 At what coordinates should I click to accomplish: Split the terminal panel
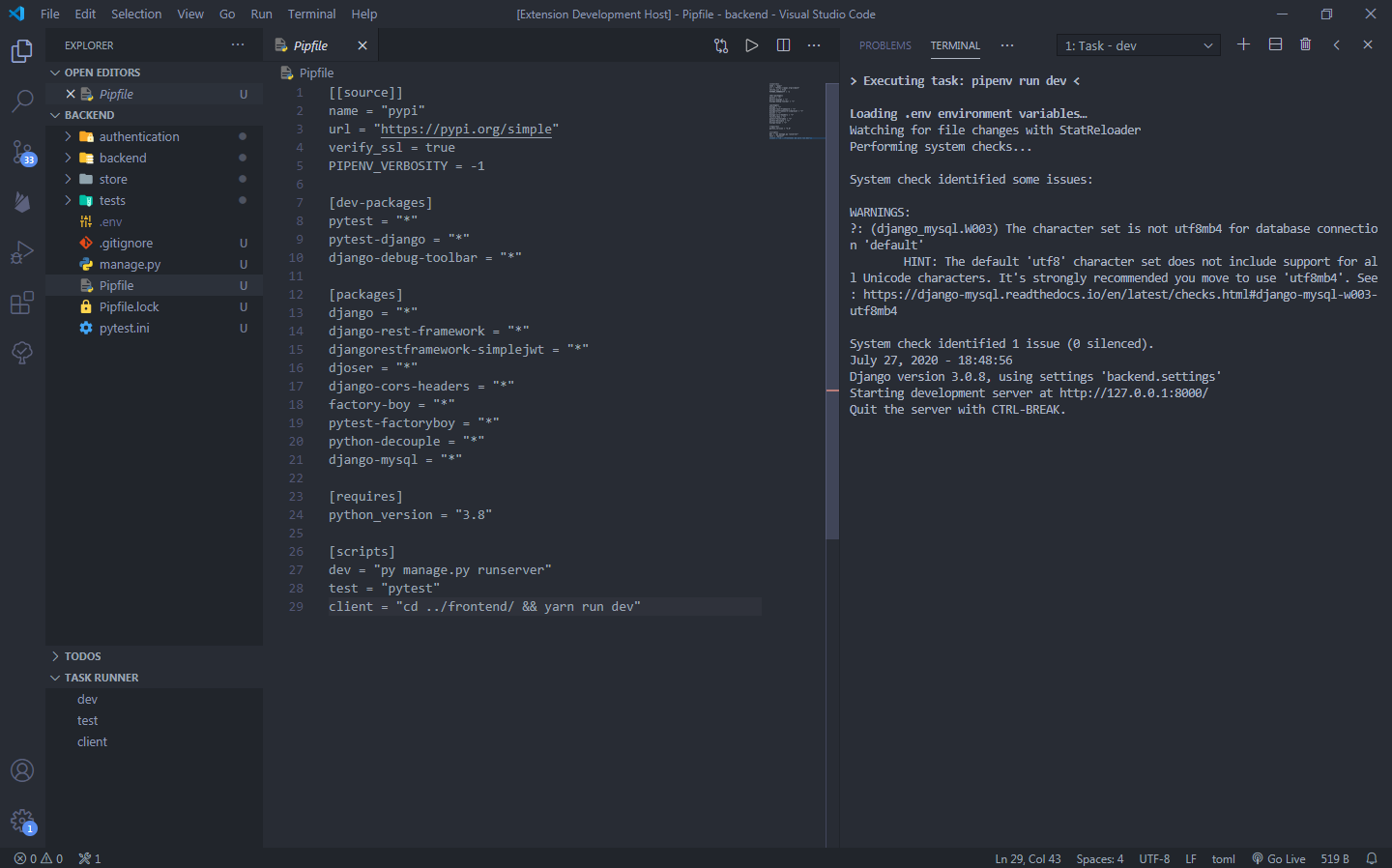point(1276,44)
